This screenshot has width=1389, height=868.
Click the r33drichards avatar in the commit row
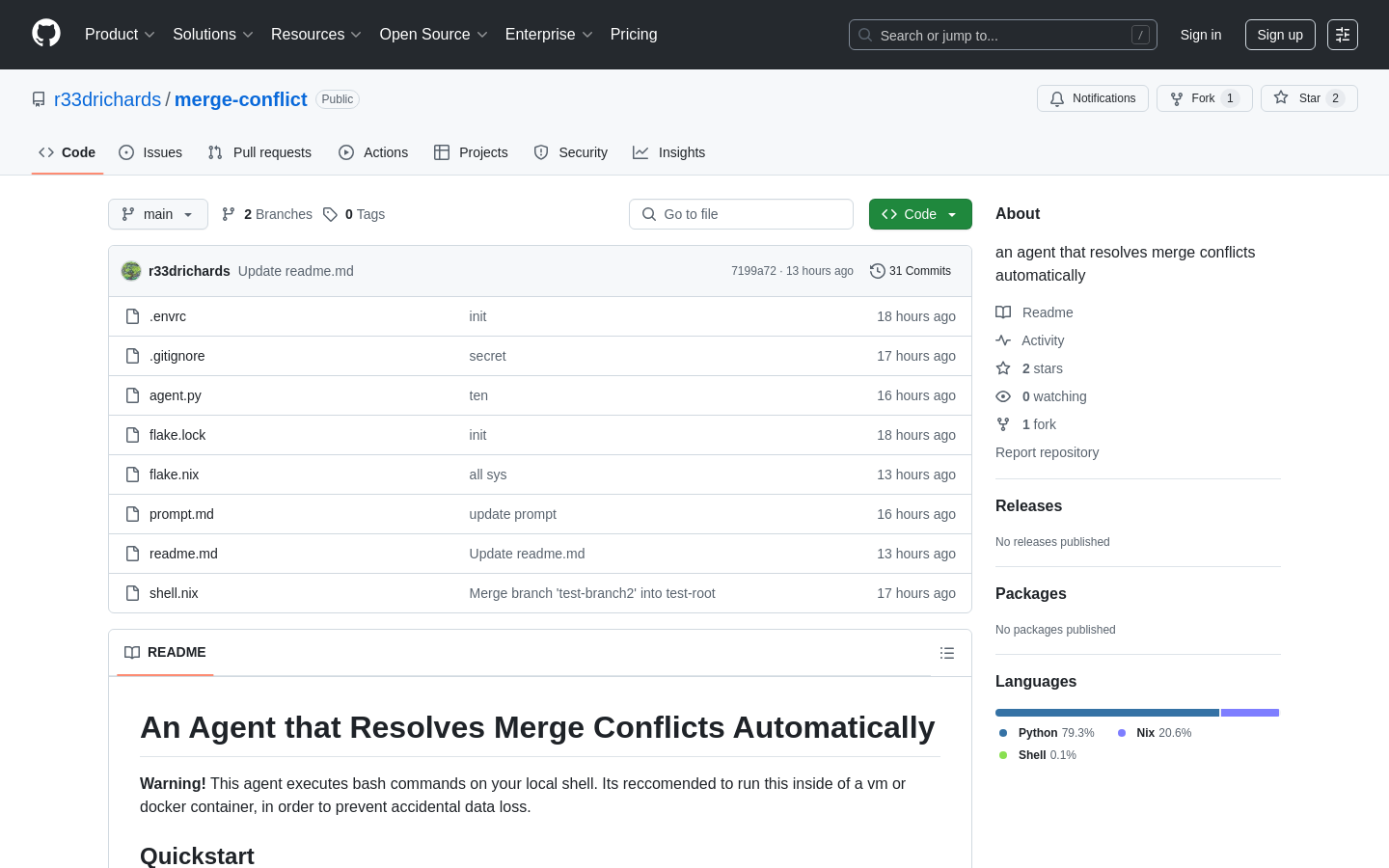131,271
